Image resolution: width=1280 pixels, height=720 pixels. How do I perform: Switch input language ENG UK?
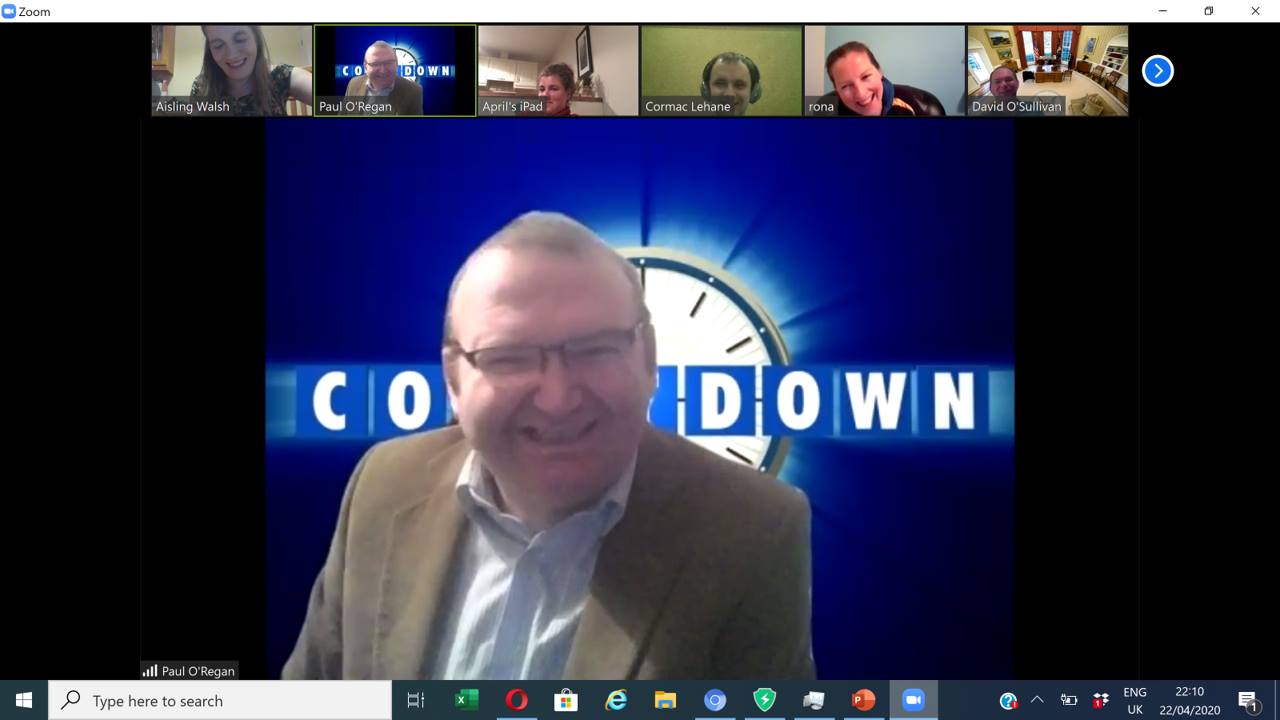click(1135, 700)
